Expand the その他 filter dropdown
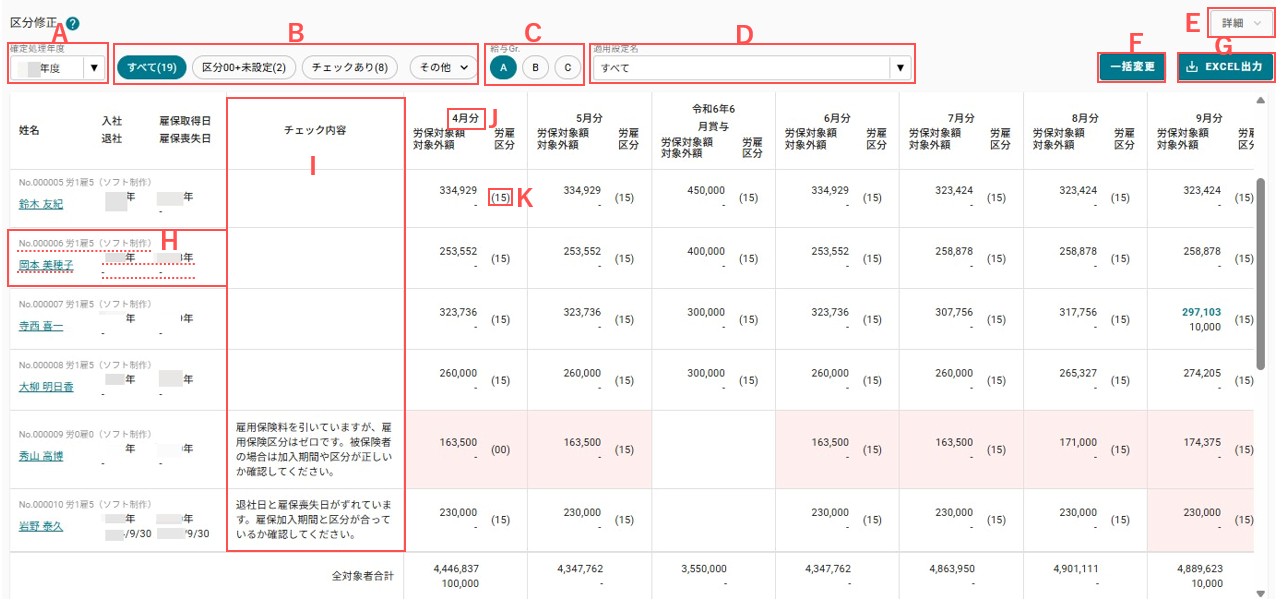 (444, 67)
